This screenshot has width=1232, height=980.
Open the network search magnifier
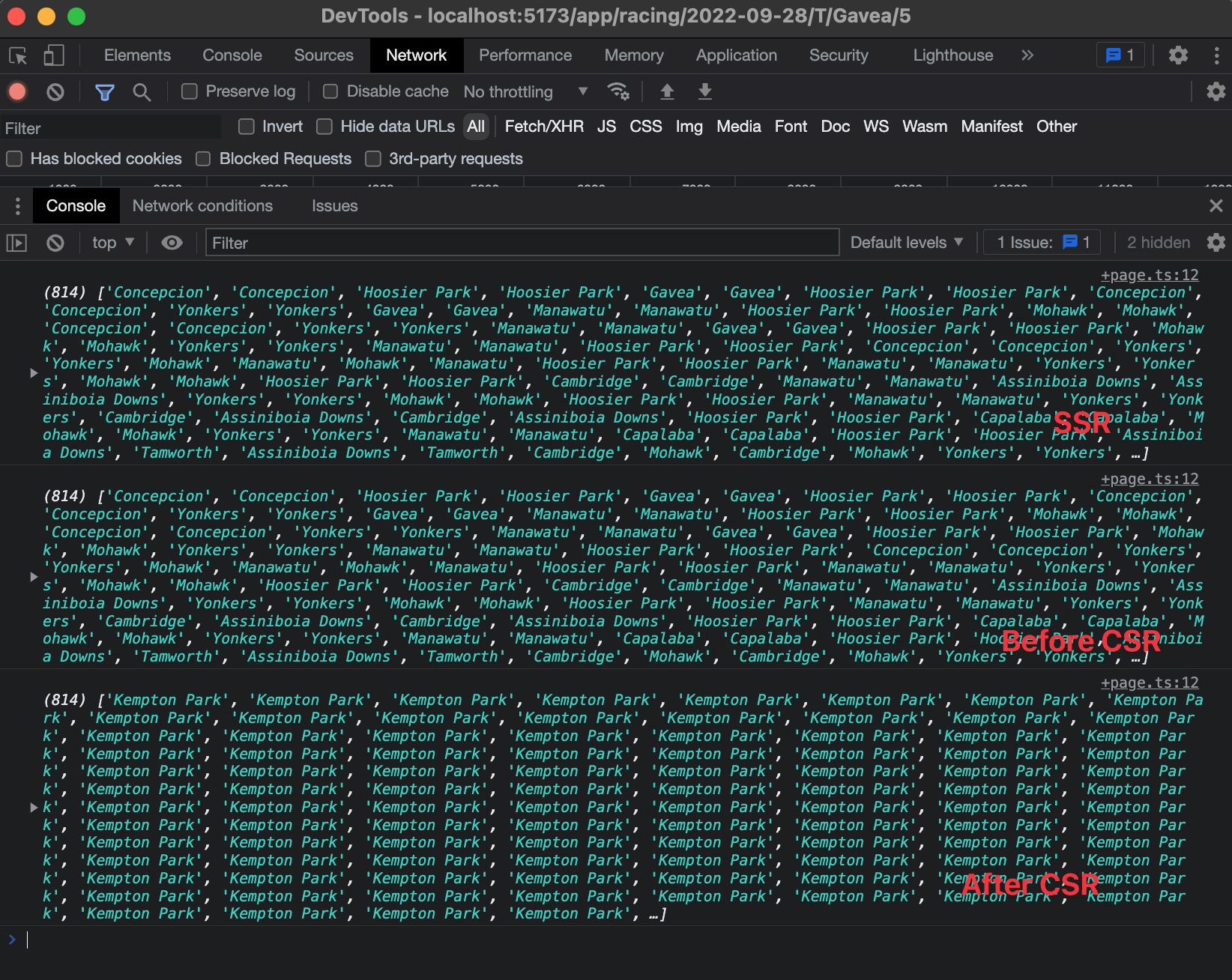(x=142, y=91)
